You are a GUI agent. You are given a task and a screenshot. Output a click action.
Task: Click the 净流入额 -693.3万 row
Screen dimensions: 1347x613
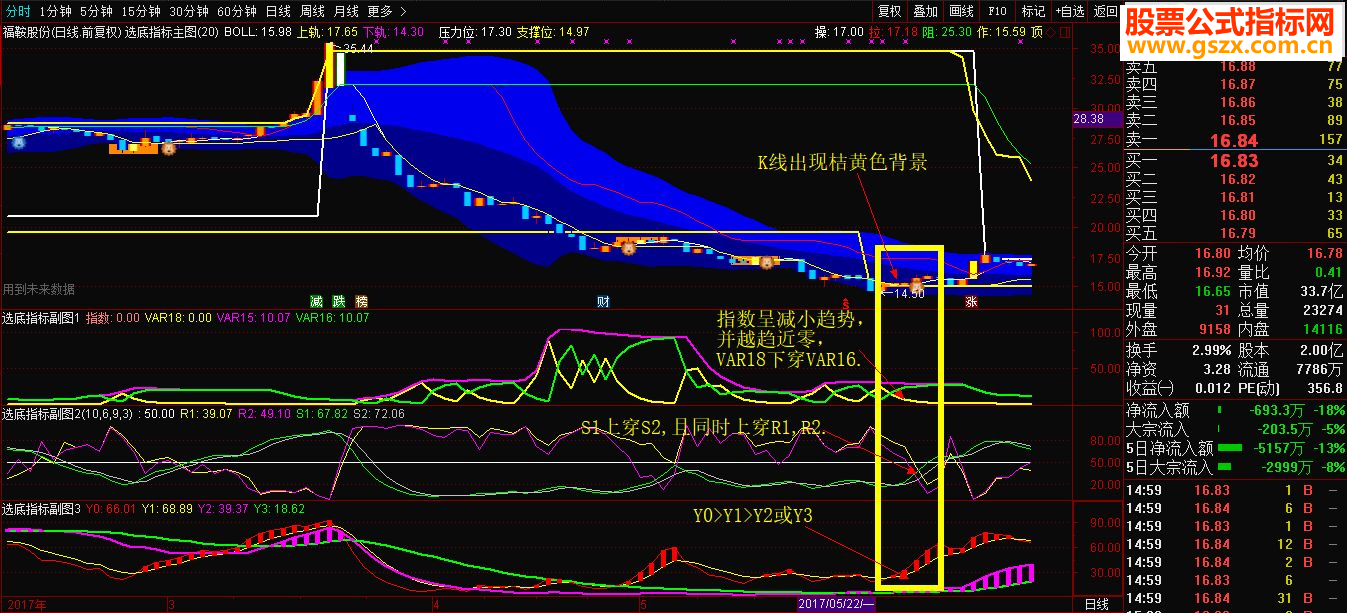1234,409
